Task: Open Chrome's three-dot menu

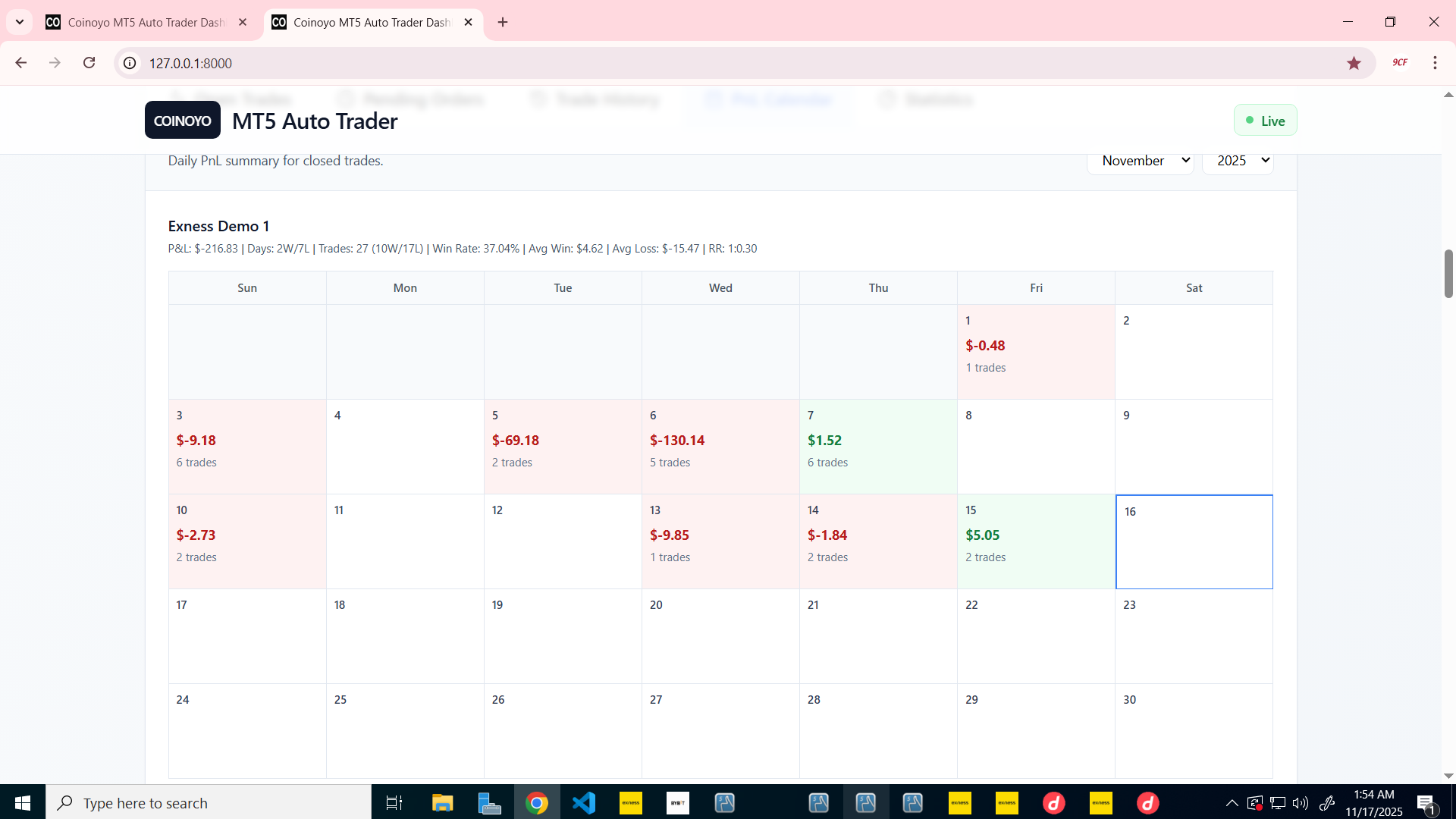Action: point(1436,63)
